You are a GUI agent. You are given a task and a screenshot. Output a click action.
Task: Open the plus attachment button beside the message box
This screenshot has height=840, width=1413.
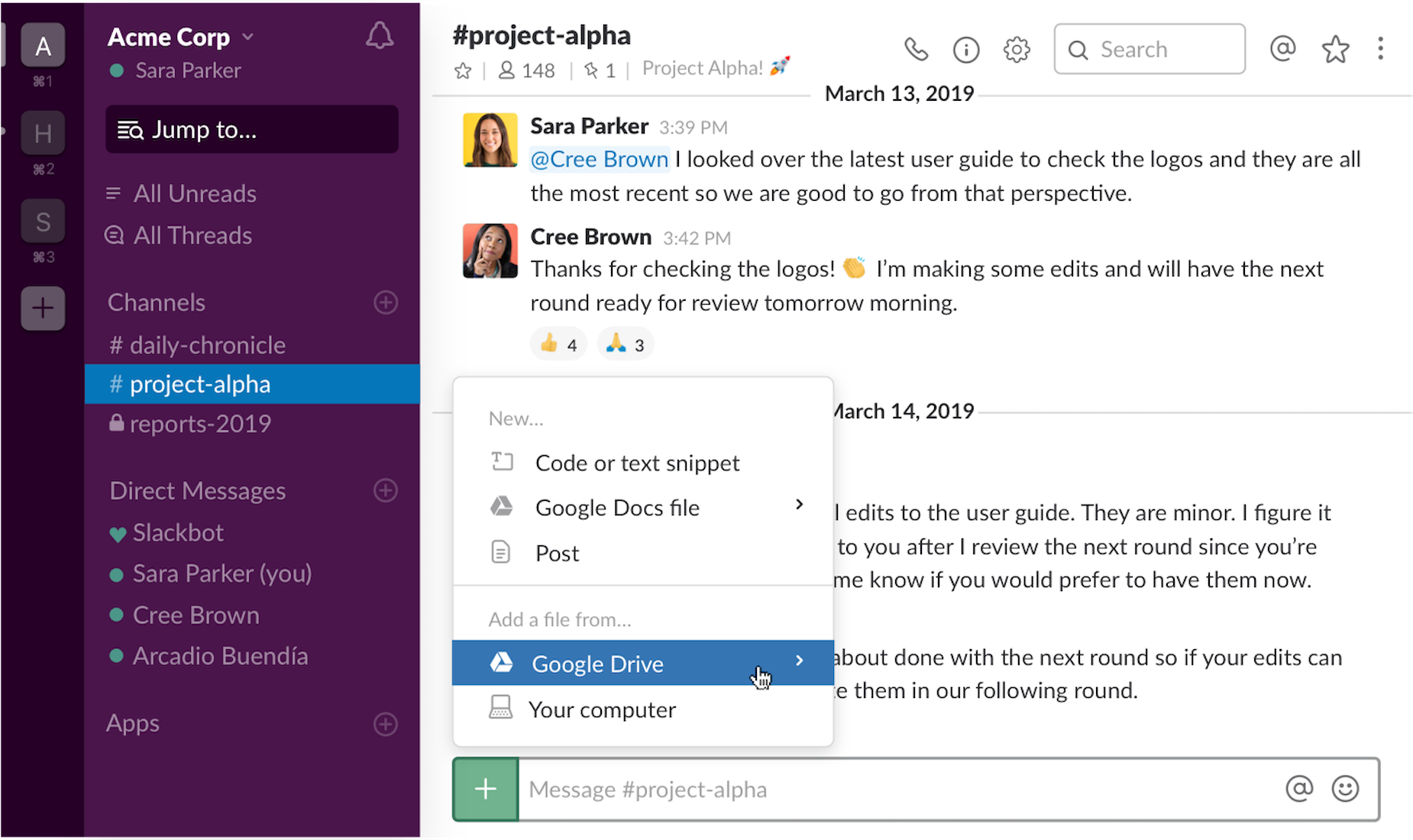pos(485,789)
